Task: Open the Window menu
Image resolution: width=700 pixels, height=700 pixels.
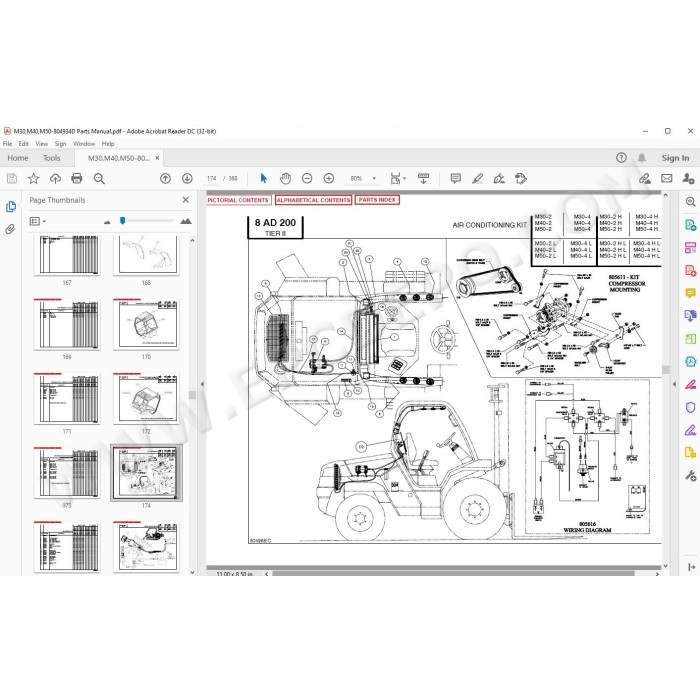Action: pyautogui.click(x=84, y=144)
